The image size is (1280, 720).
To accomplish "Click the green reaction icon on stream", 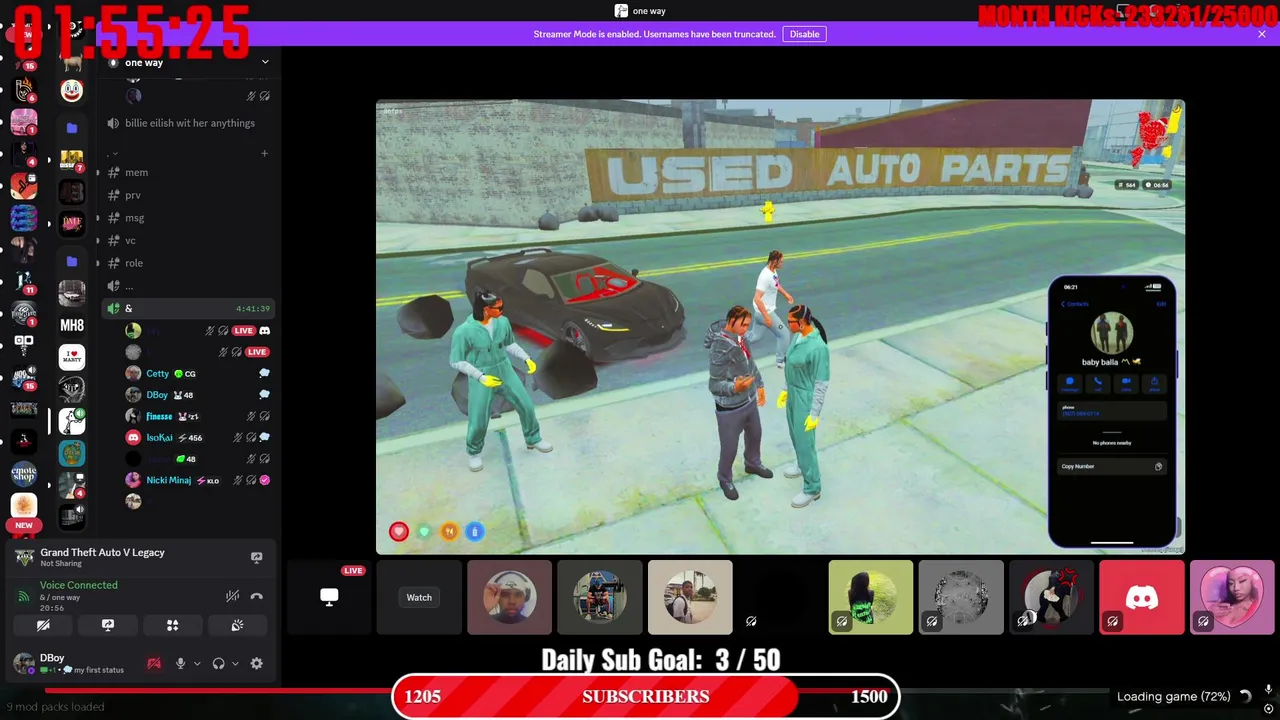I will pyautogui.click(x=424, y=532).
